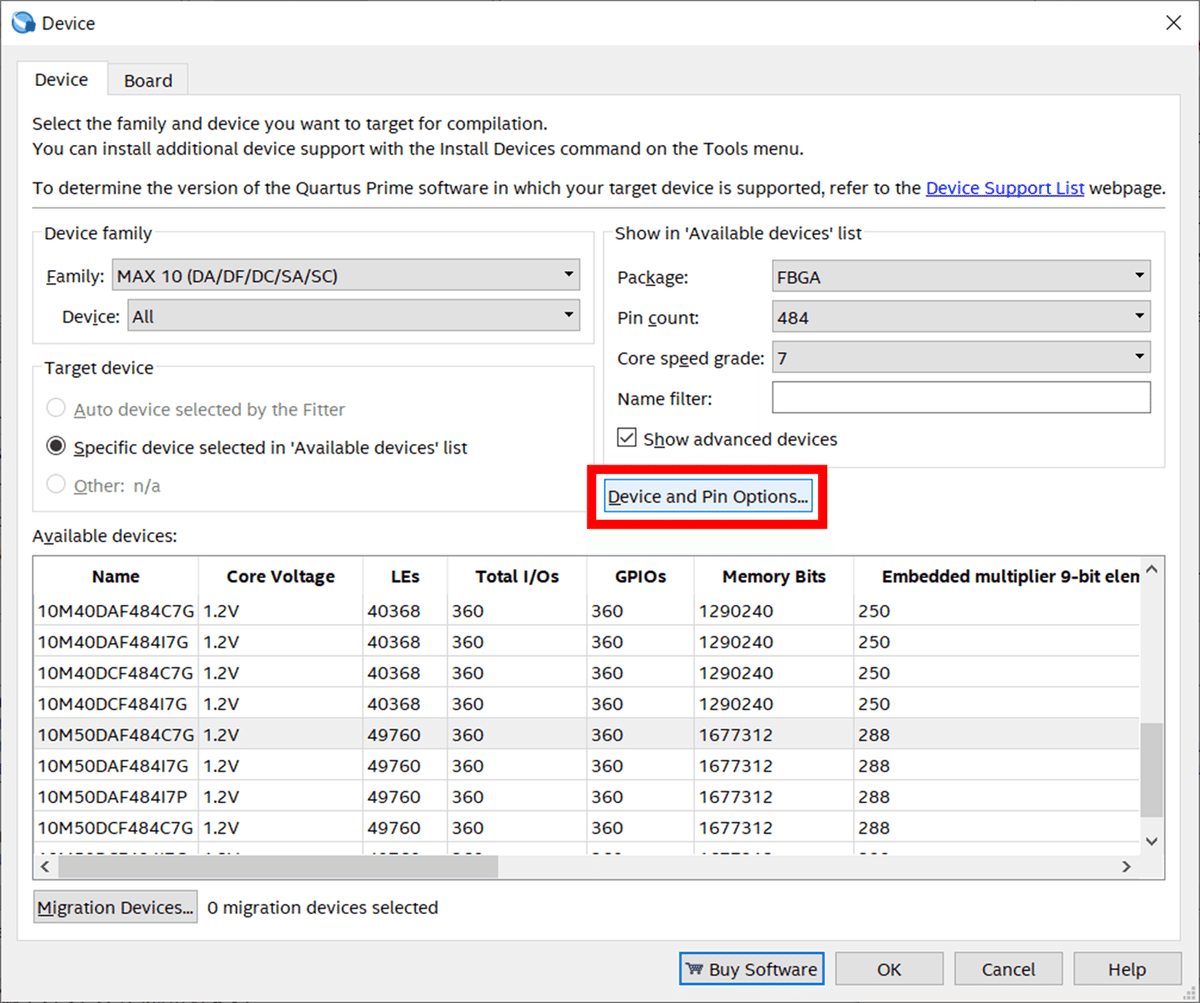Open Device and Pin Options button
The height and width of the screenshot is (1003, 1200).
click(708, 496)
